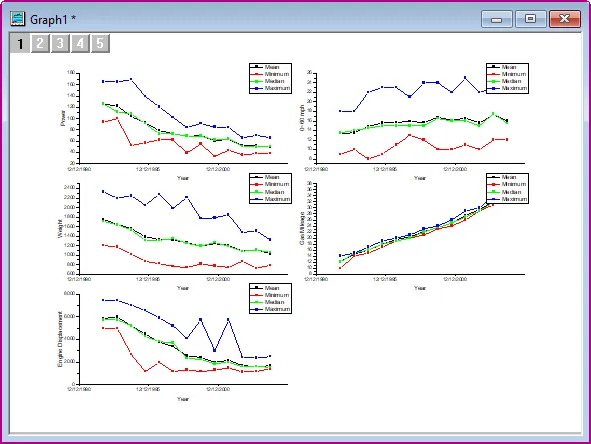Select Median entry in Gas Mileage legend
The width and height of the screenshot is (591, 444).
[x=505, y=192]
